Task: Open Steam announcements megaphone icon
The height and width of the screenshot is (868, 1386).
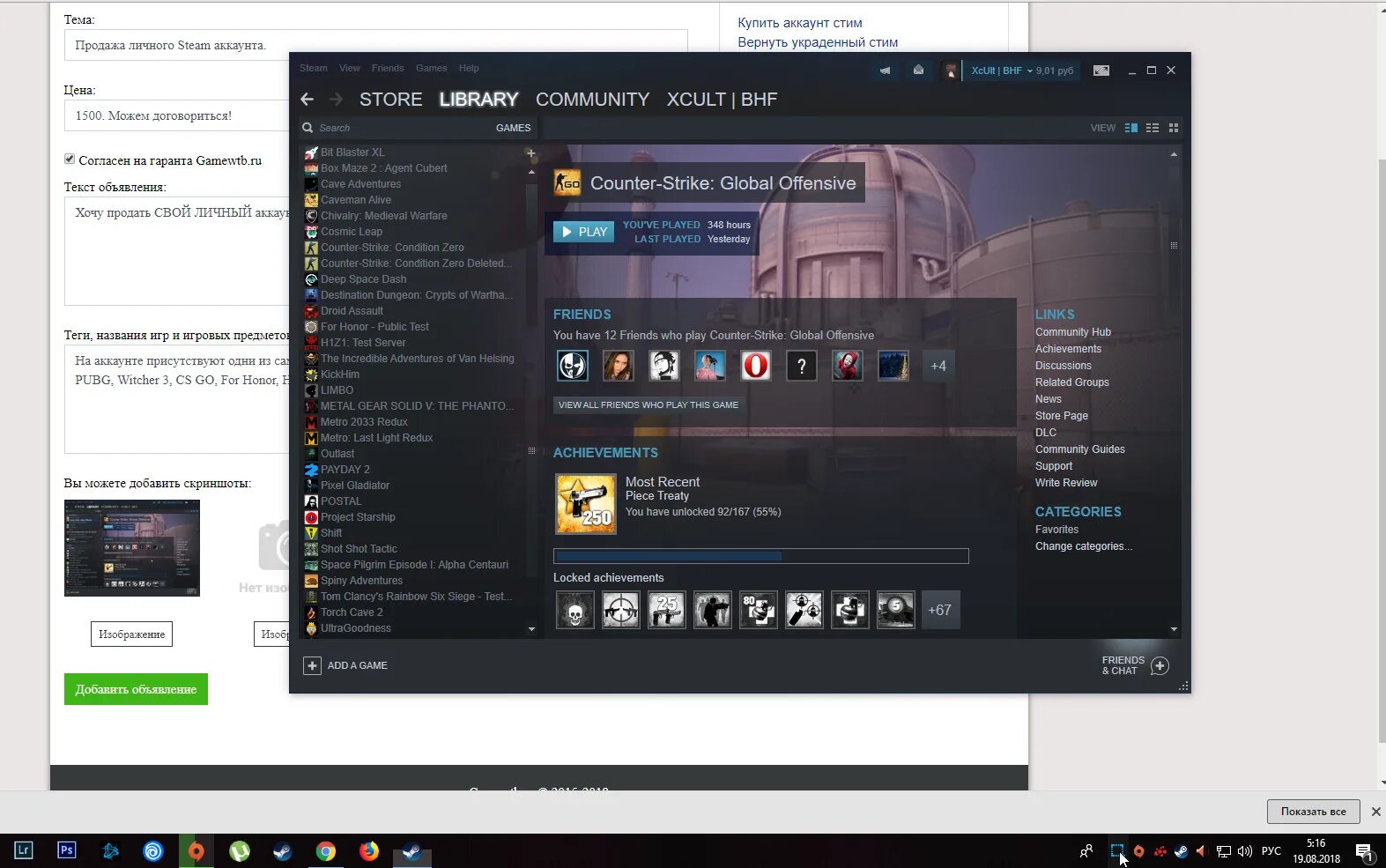Action: tap(885, 70)
